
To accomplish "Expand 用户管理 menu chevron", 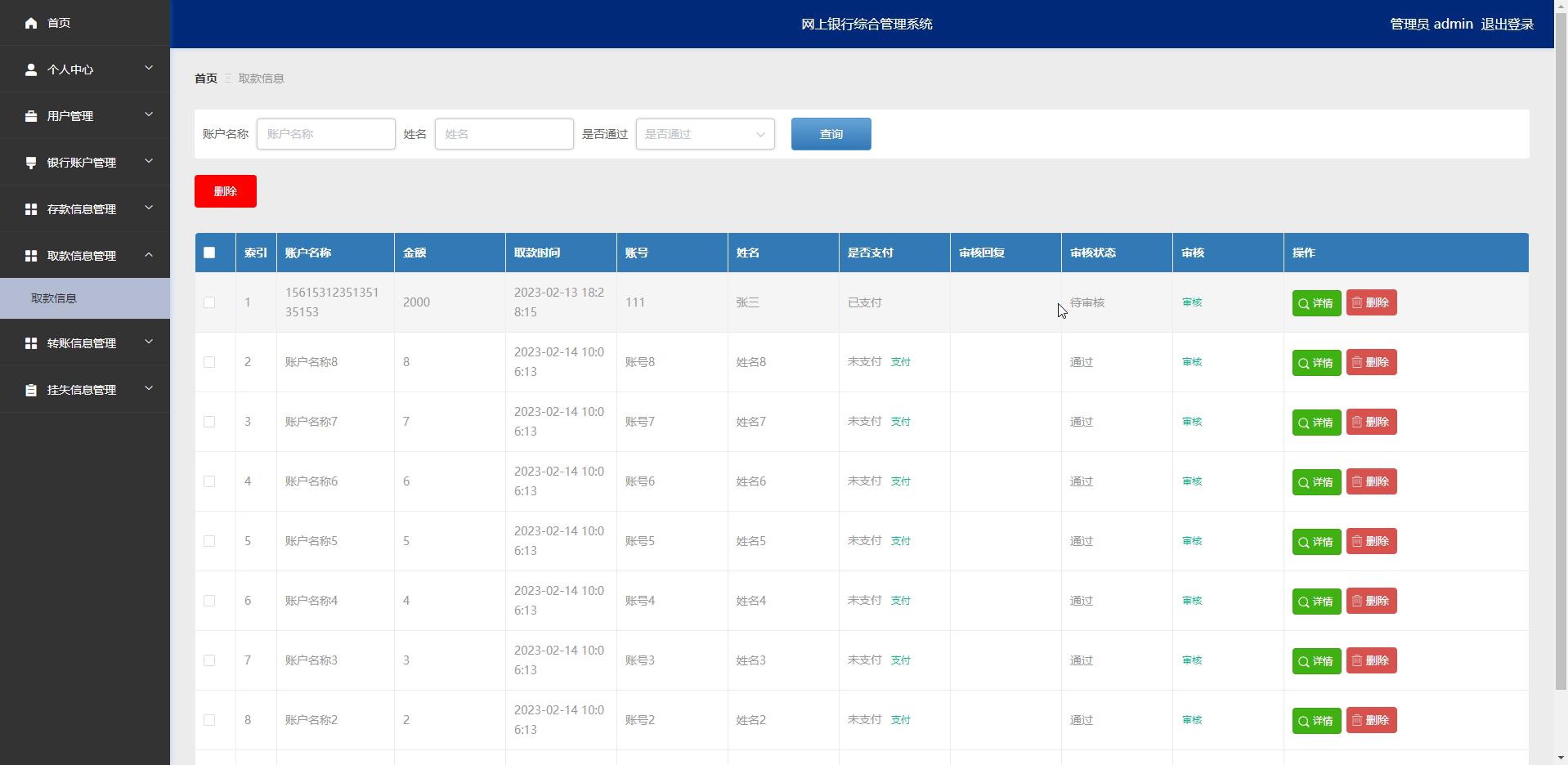I will click(x=149, y=114).
